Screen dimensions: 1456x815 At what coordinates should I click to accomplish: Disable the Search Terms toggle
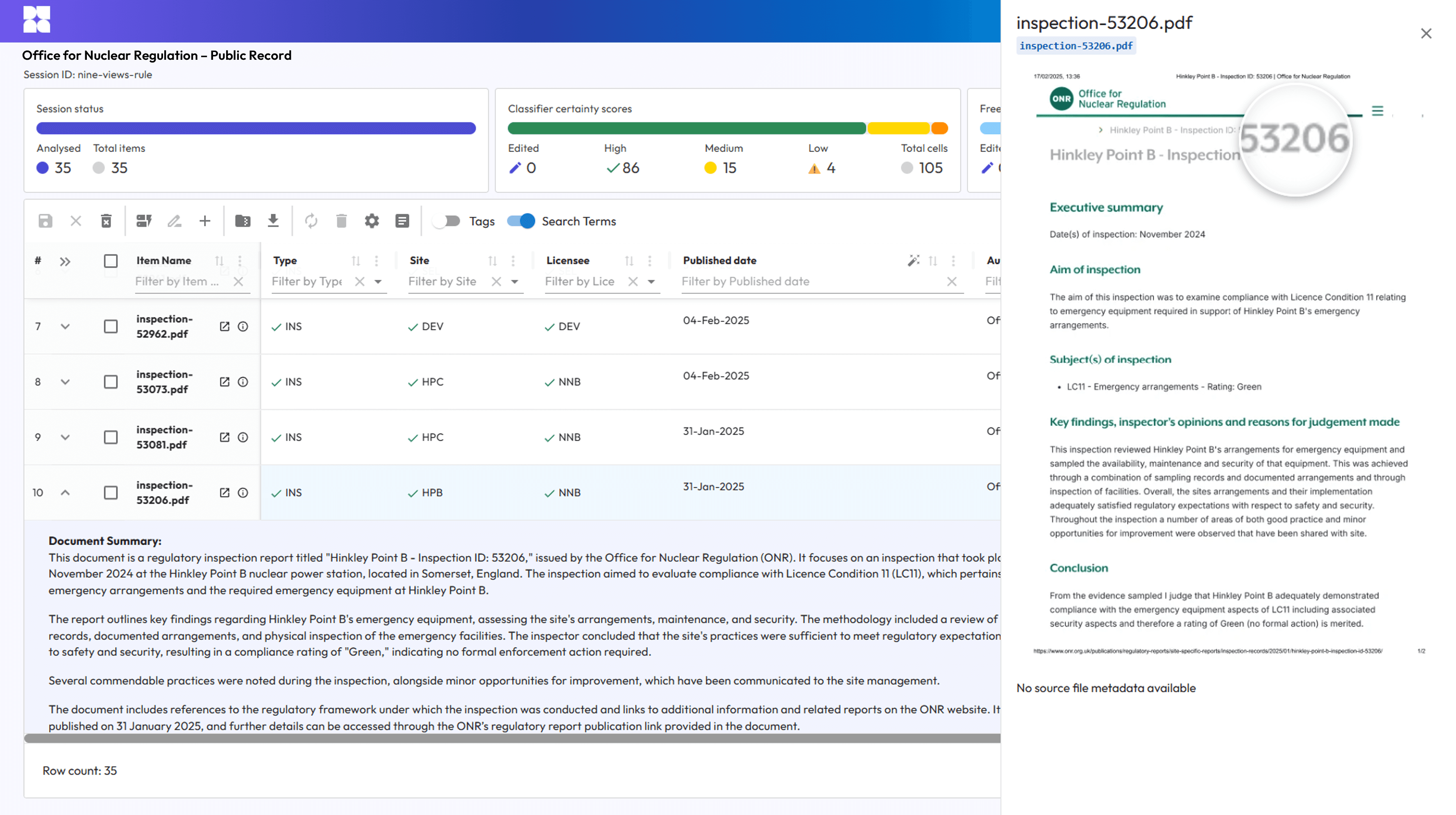point(521,221)
